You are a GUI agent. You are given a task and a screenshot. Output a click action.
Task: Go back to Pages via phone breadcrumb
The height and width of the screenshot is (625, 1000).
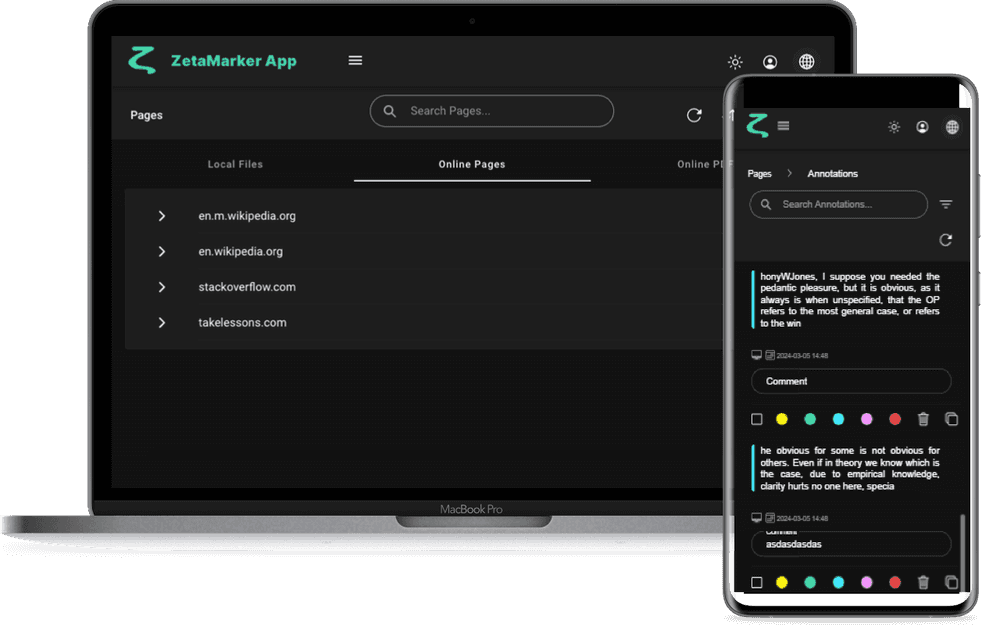760,174
